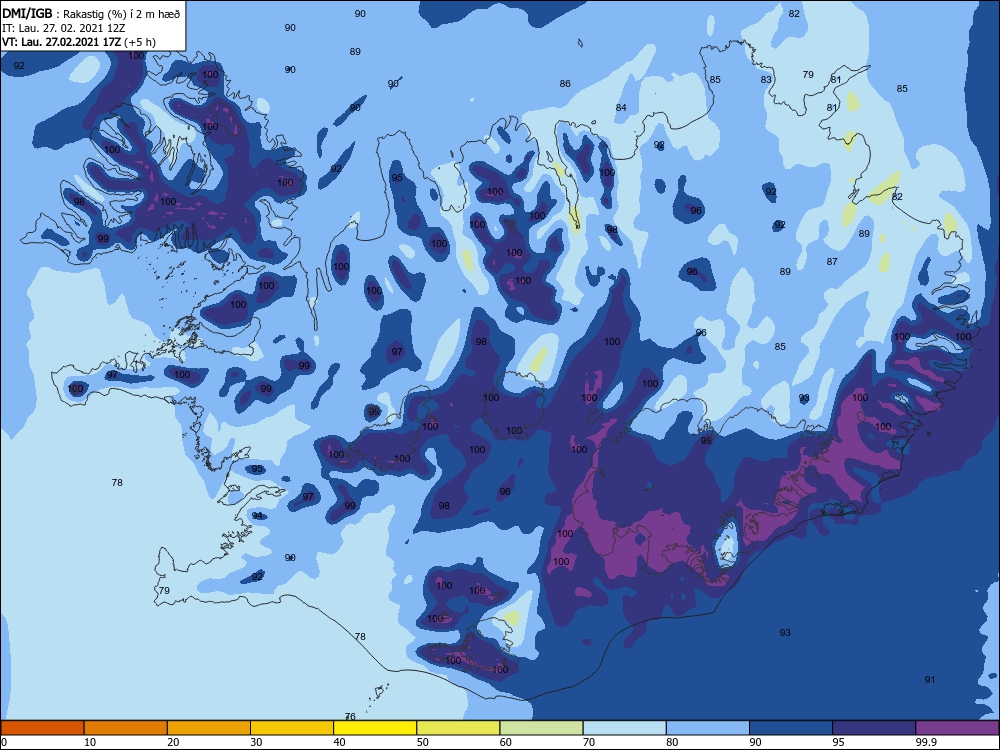
Task: Click the legend scale label '0'
Action: [x=4, y=742]
